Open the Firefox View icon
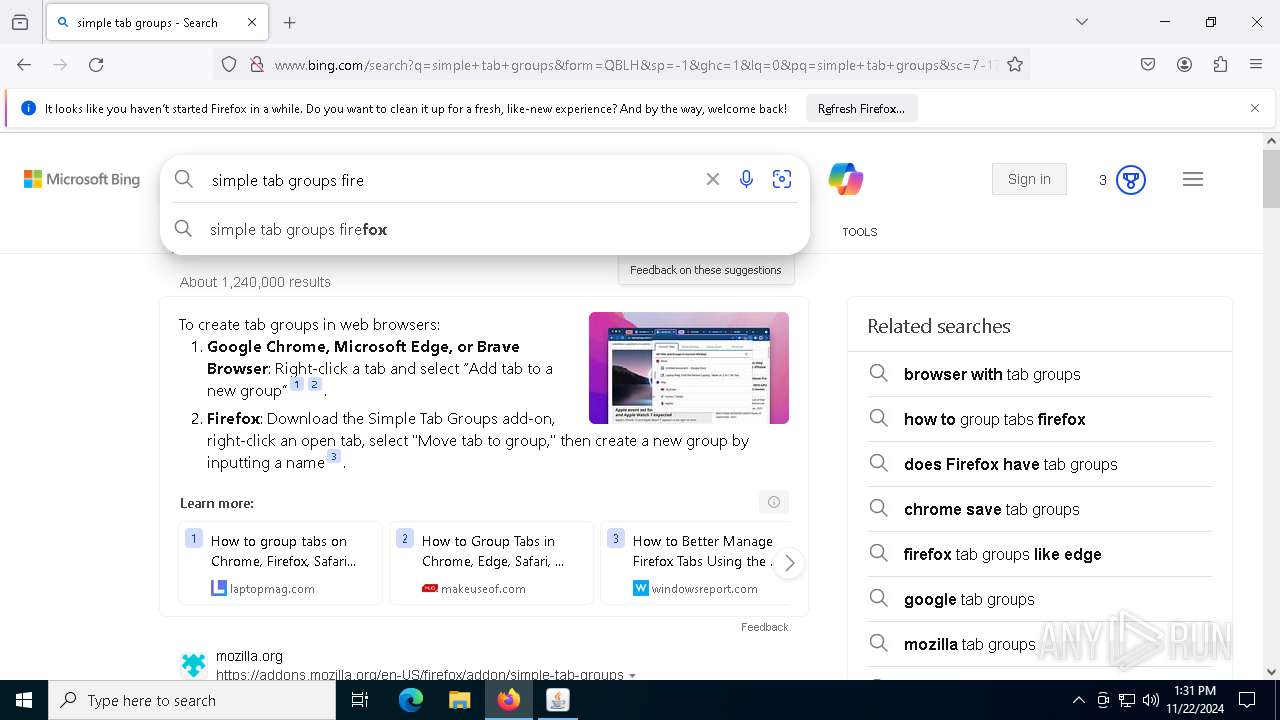1280x720 pixels. pyautogui.click(x=20, y=22)
